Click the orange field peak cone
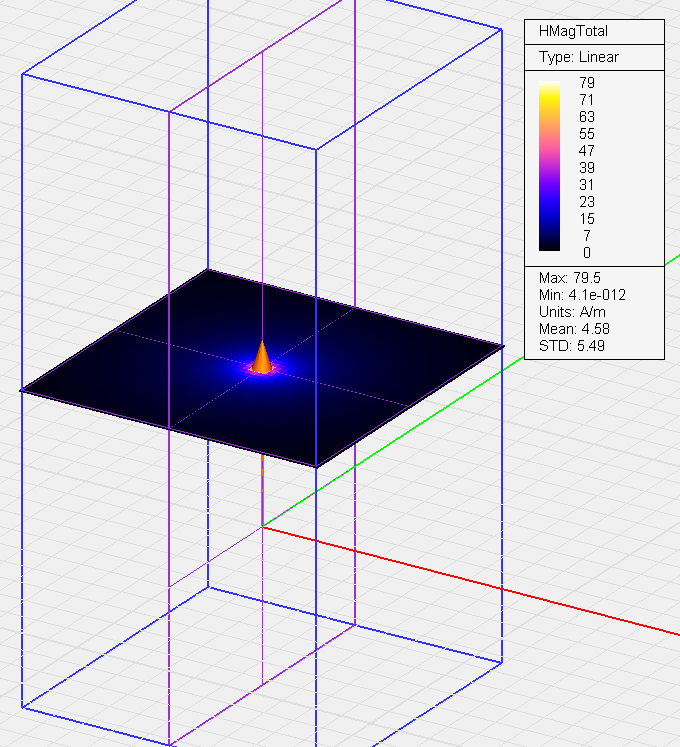Image resolution: width=680 pixels, height=747 pixels. [262, 358]
